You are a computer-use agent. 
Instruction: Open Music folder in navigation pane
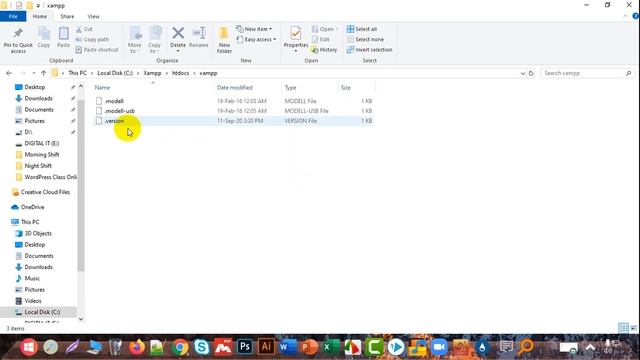tap(32, 278)
